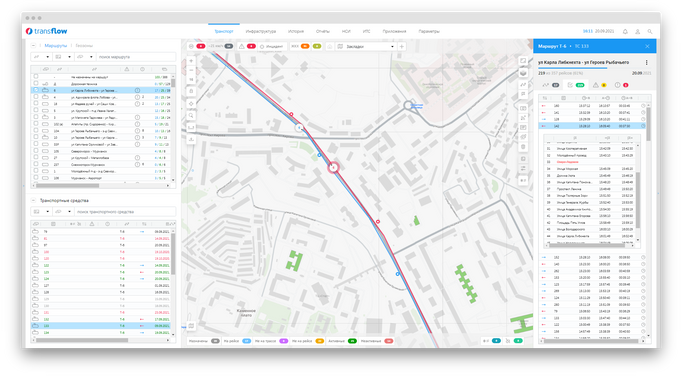Open the Инфраструктура top menu tab
Viewport: 682px width, 379px height.
pyautogui.click(x=261, y=31)
